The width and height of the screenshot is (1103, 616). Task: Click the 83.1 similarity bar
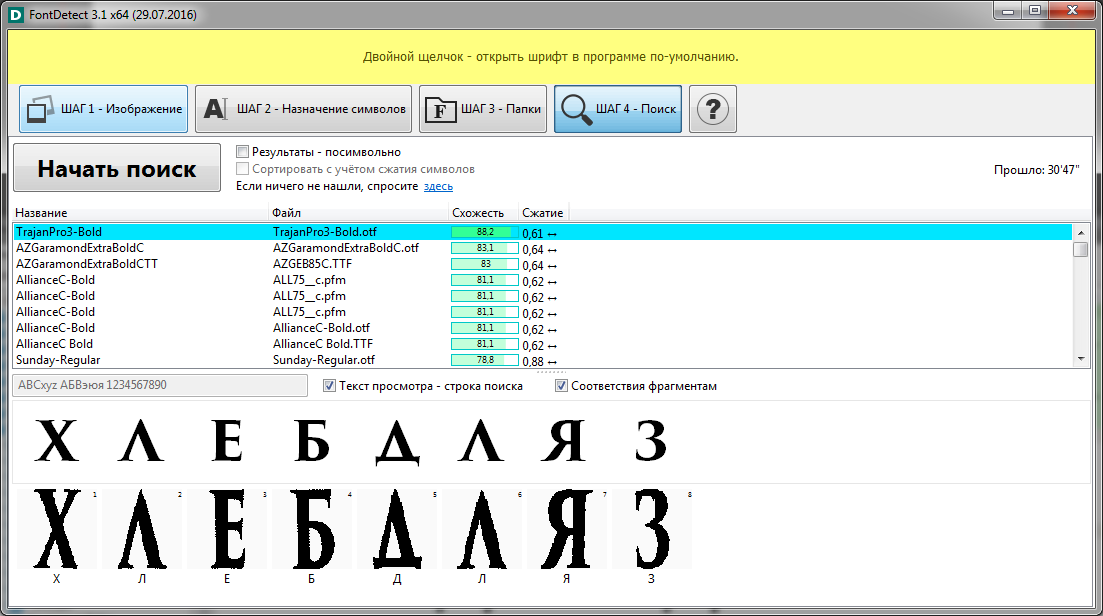[x=485, y=248]
